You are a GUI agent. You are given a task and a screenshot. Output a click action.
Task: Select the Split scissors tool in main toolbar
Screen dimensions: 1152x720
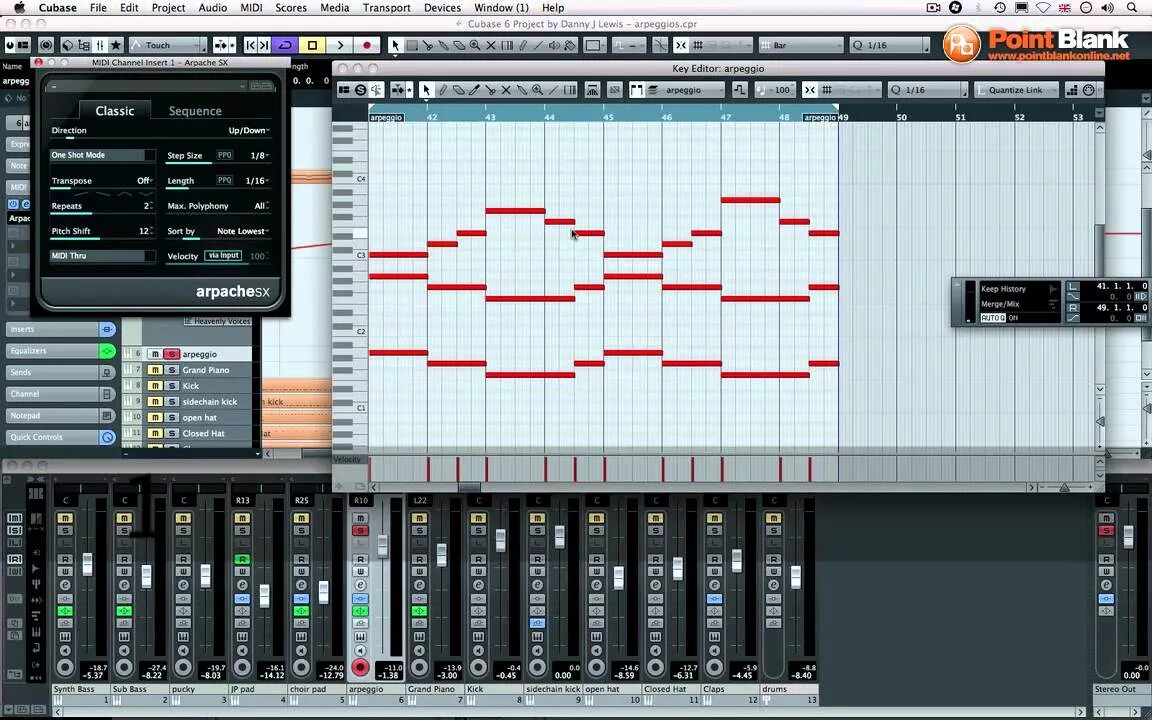point(428,46)
